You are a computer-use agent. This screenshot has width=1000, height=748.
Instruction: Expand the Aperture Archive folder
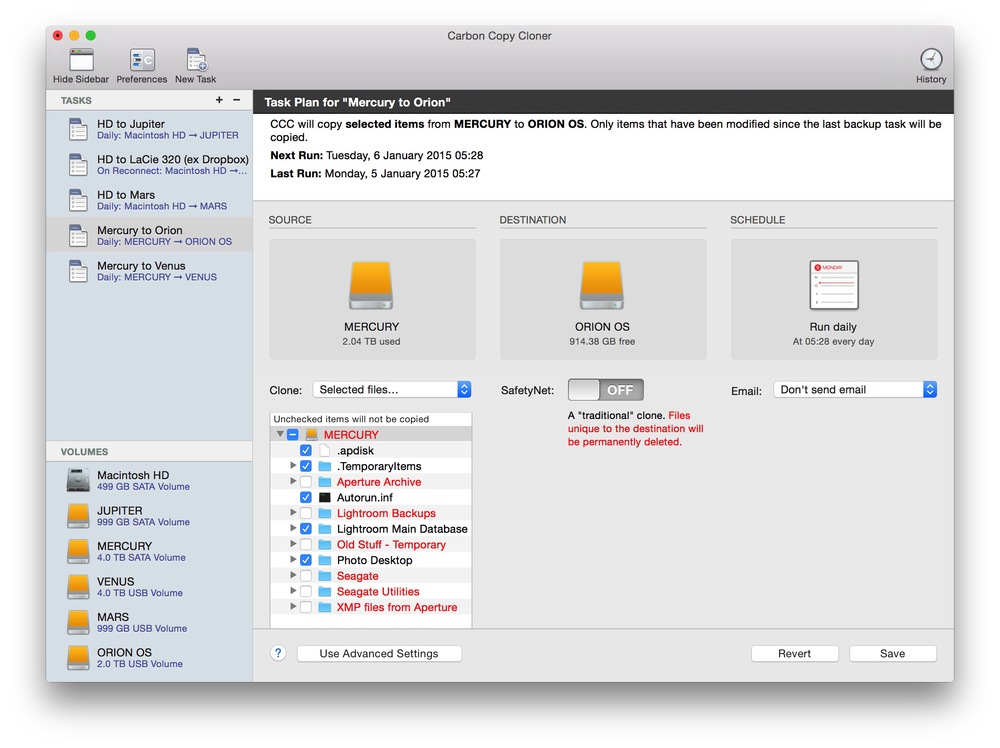click(293, 481)
